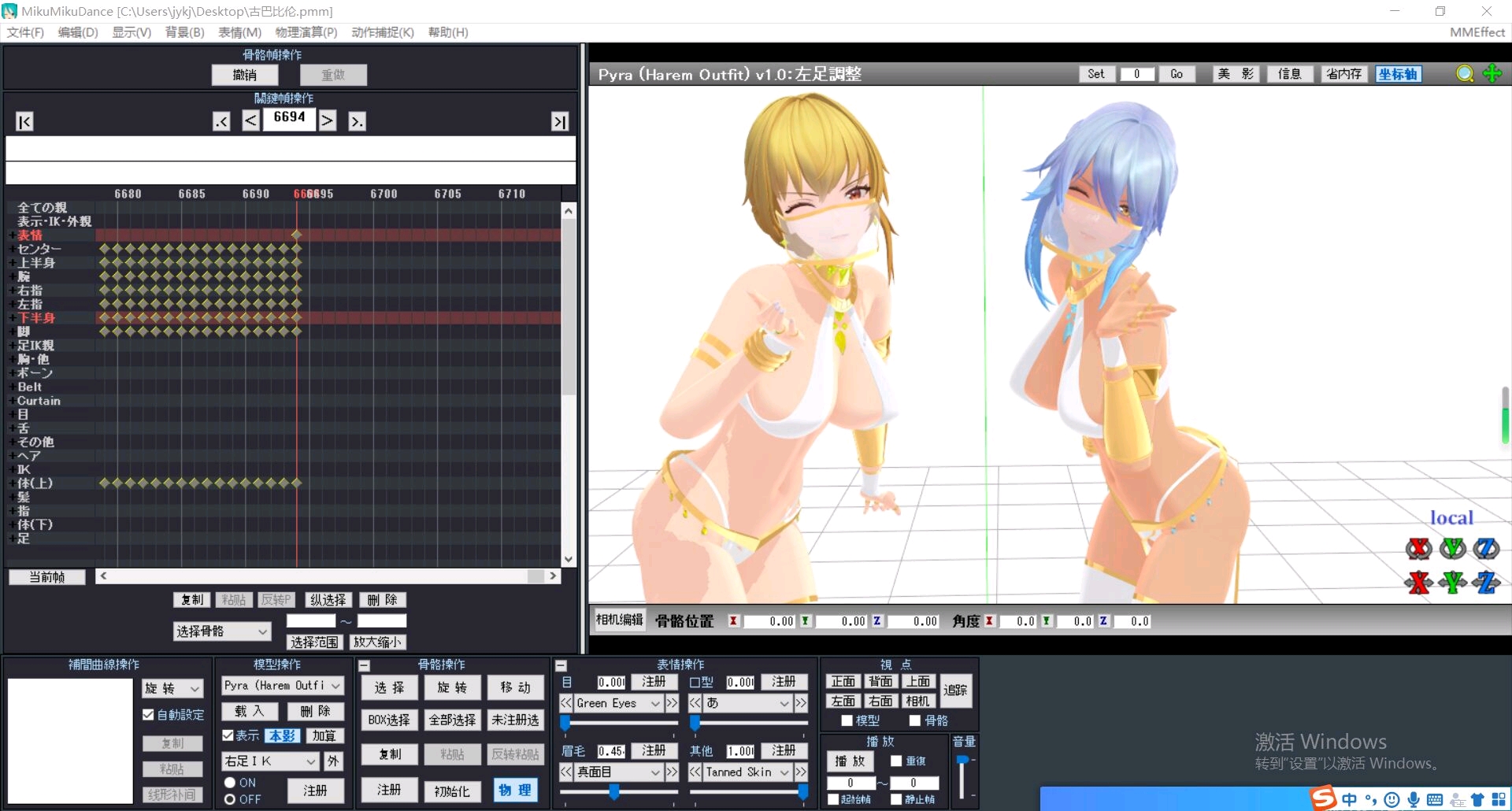Click the 物理 physics button
This screenshot has width=1512, height=811.
[515, 790]
